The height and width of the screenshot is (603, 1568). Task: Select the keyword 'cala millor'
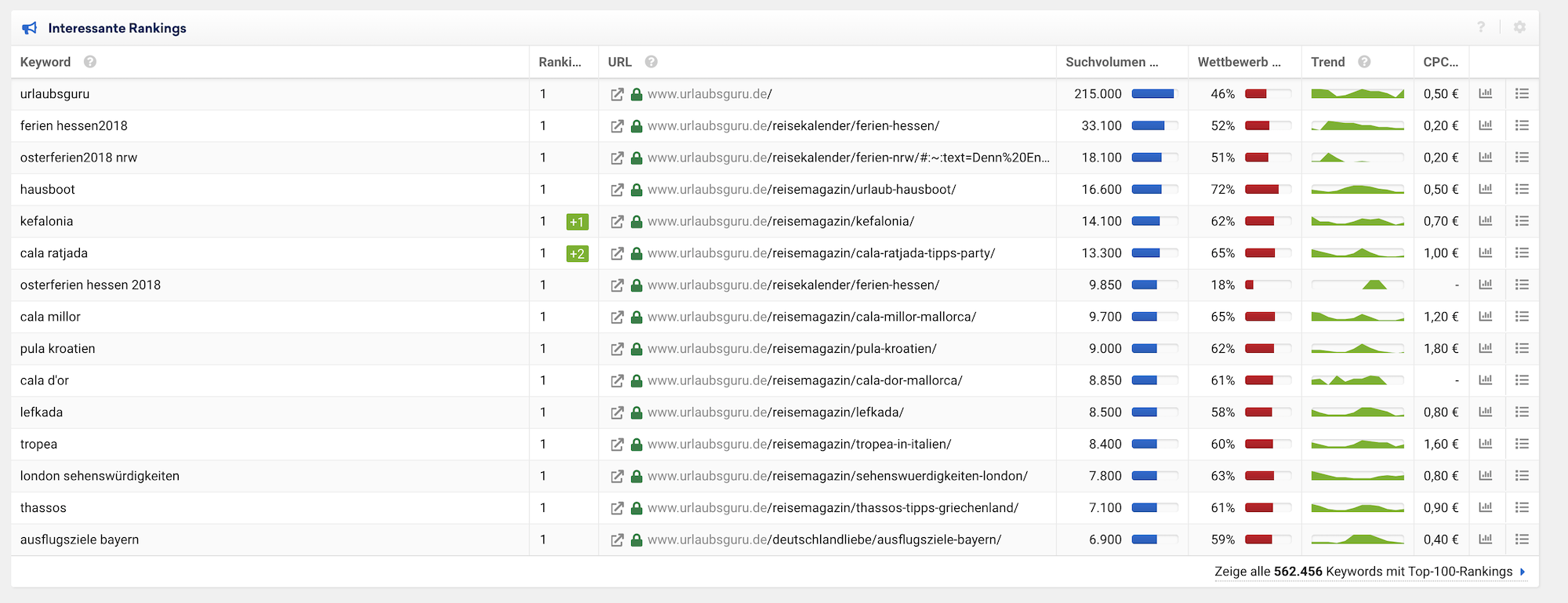(50, 317)
